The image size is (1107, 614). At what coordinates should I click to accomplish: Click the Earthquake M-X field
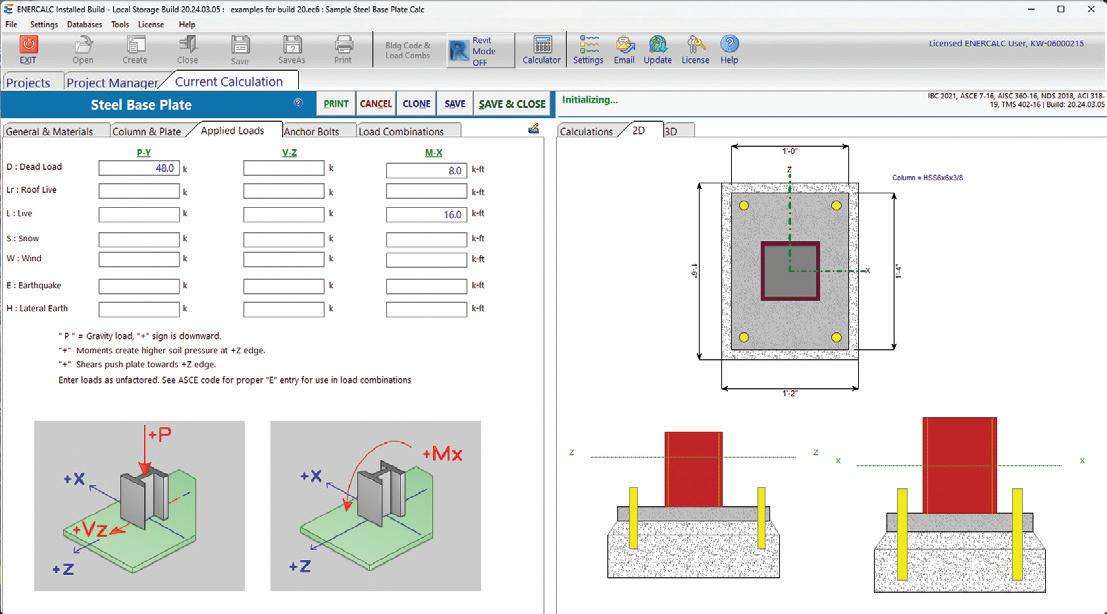426,286
